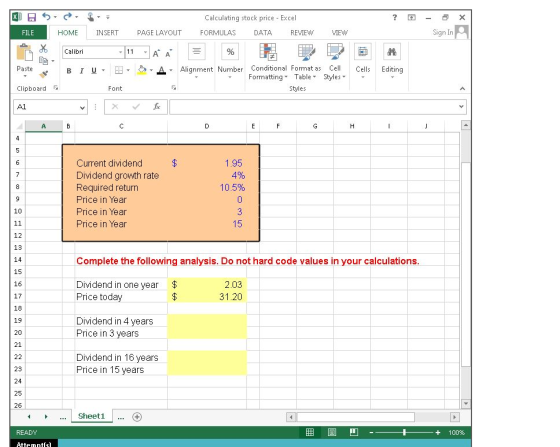Image resolution: width=560 pixels, height=447 pixels.
Task: Click the Touch/Mouse mode icon
Action: pos(91,17)
